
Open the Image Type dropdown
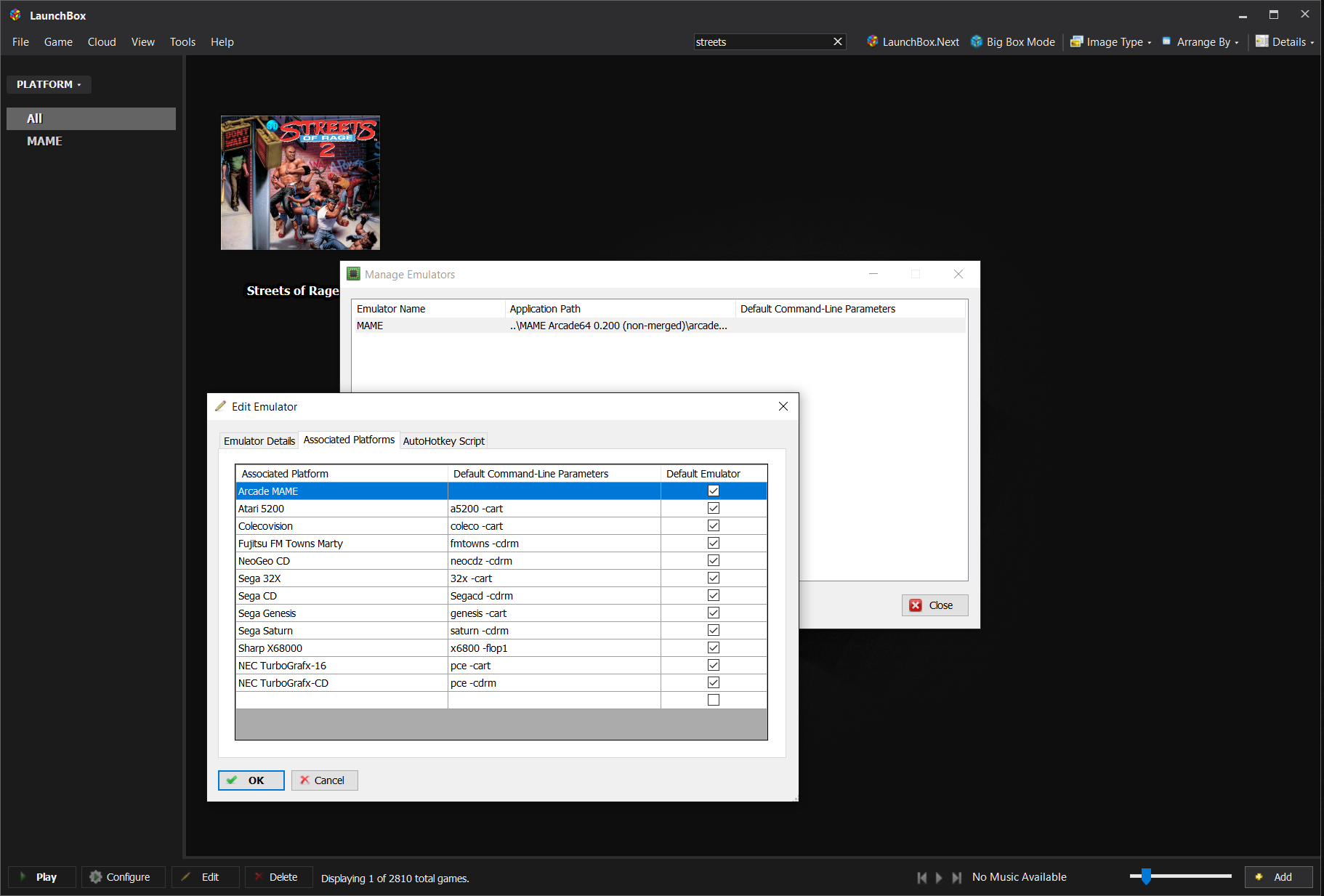click(x=1110, y=42)
